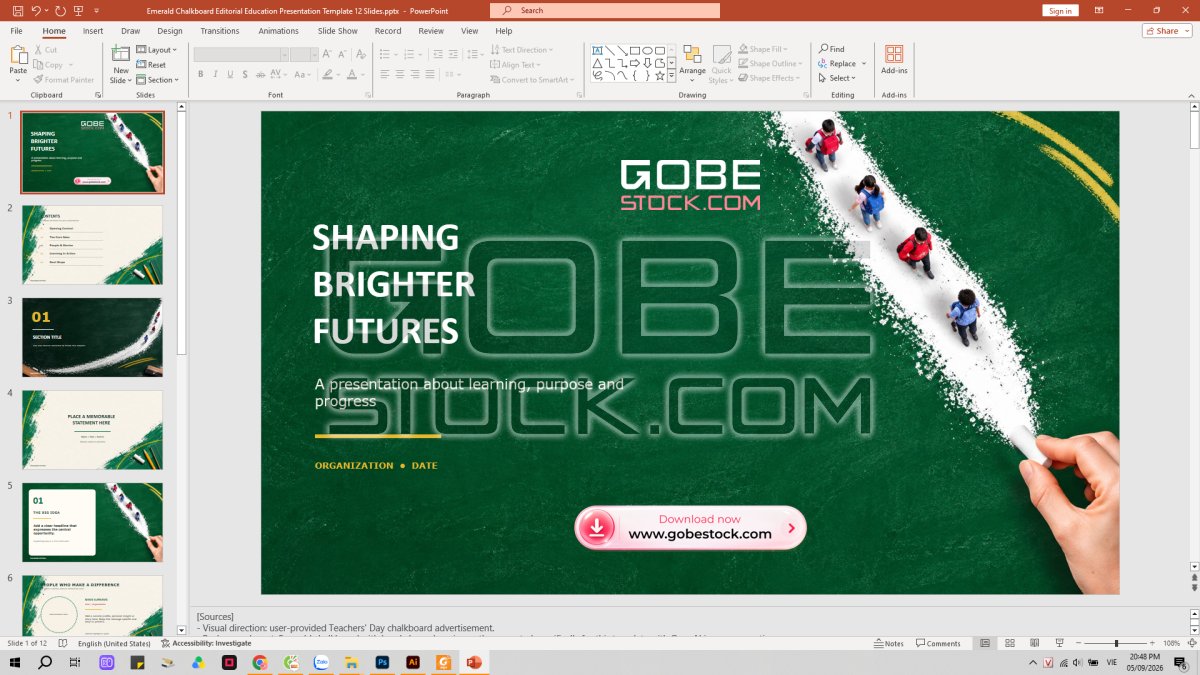Viewport: 1200px width, 675px height.
Task: Toggle Align Right paragraph alignment
Action: click(x=415, y=74)
